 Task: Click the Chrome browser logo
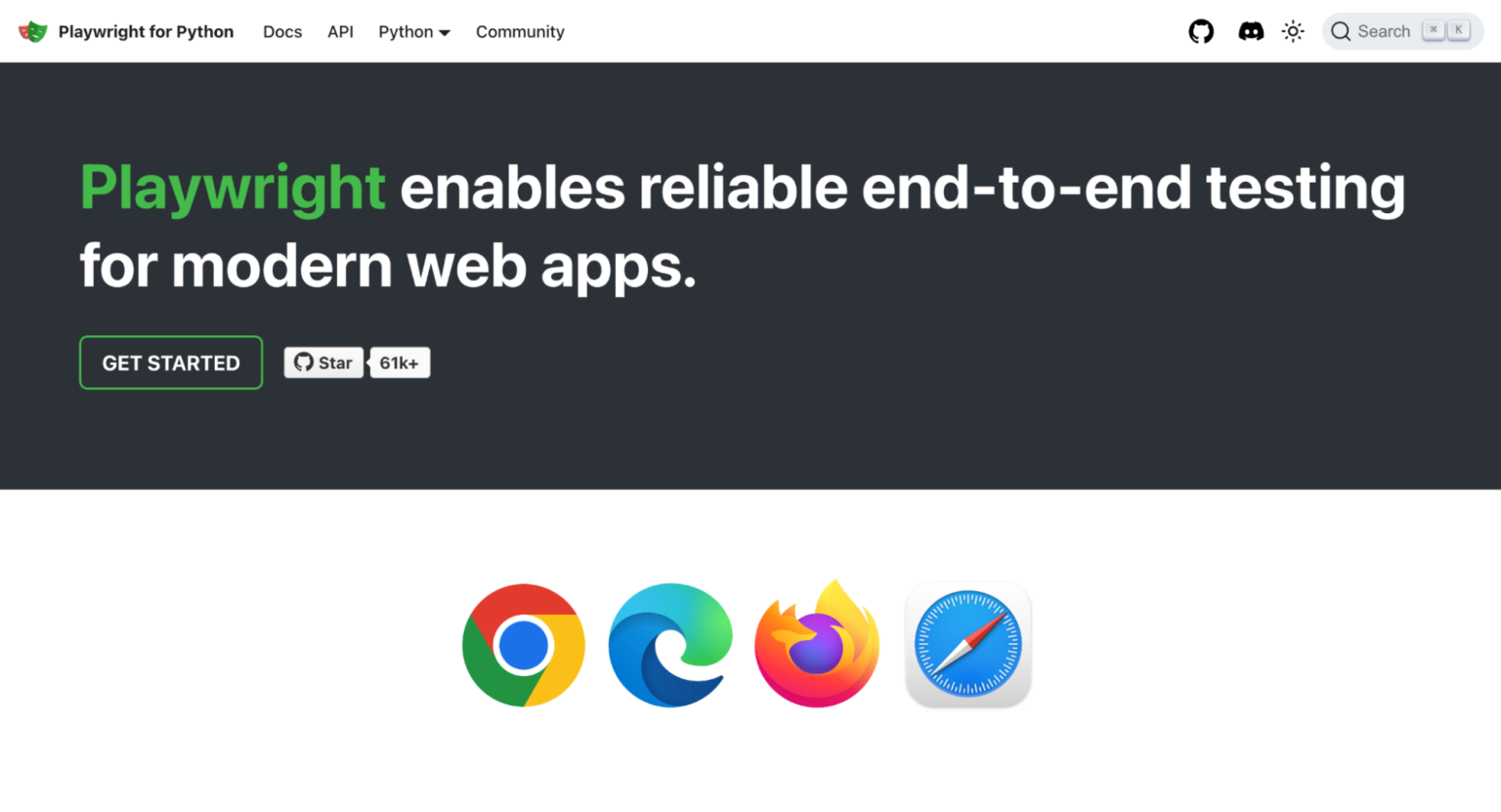tap(524, 646)
